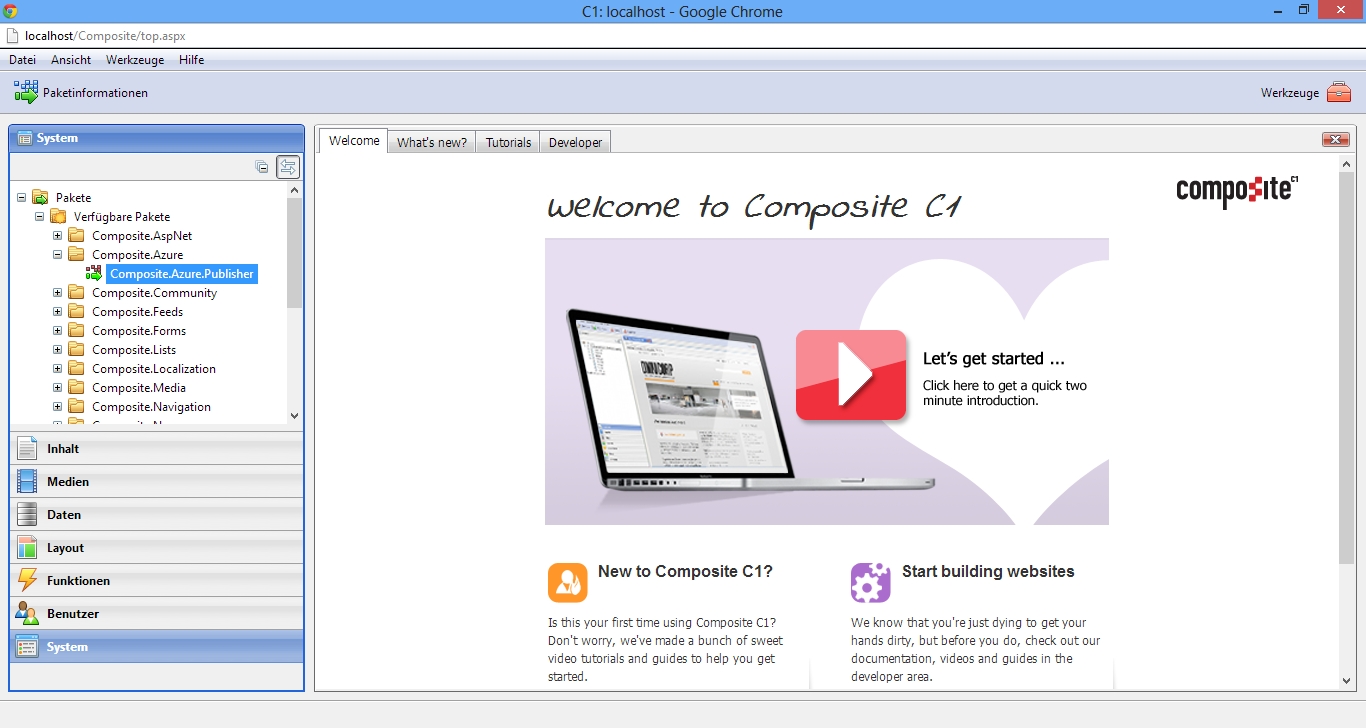Open the Benutzer perspective
Viewport: 1366px width, 728px height.
point(72,614)
